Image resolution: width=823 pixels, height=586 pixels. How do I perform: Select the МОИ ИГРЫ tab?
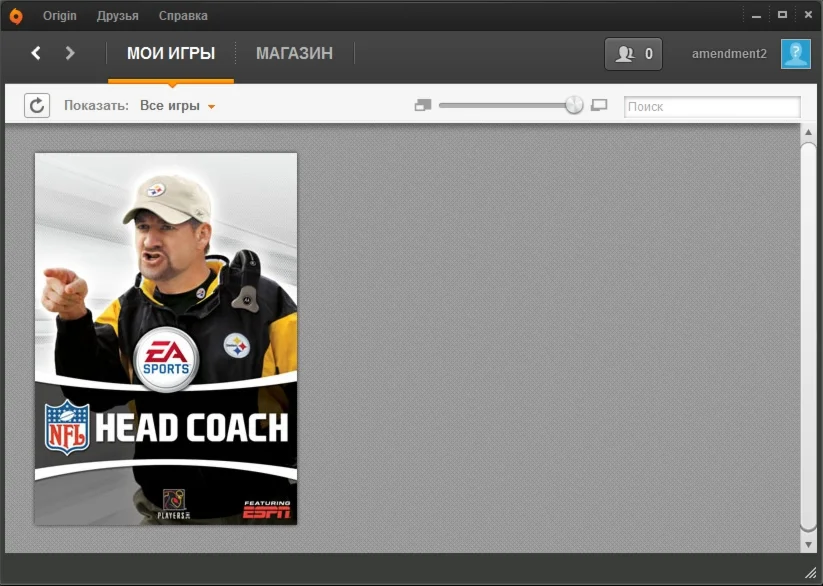[171, 54]
